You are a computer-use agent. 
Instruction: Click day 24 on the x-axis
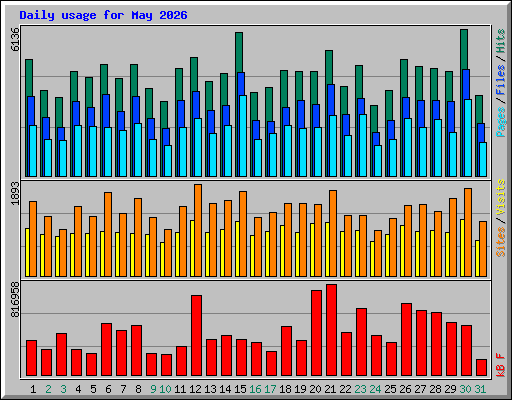[x=375, y=389]
